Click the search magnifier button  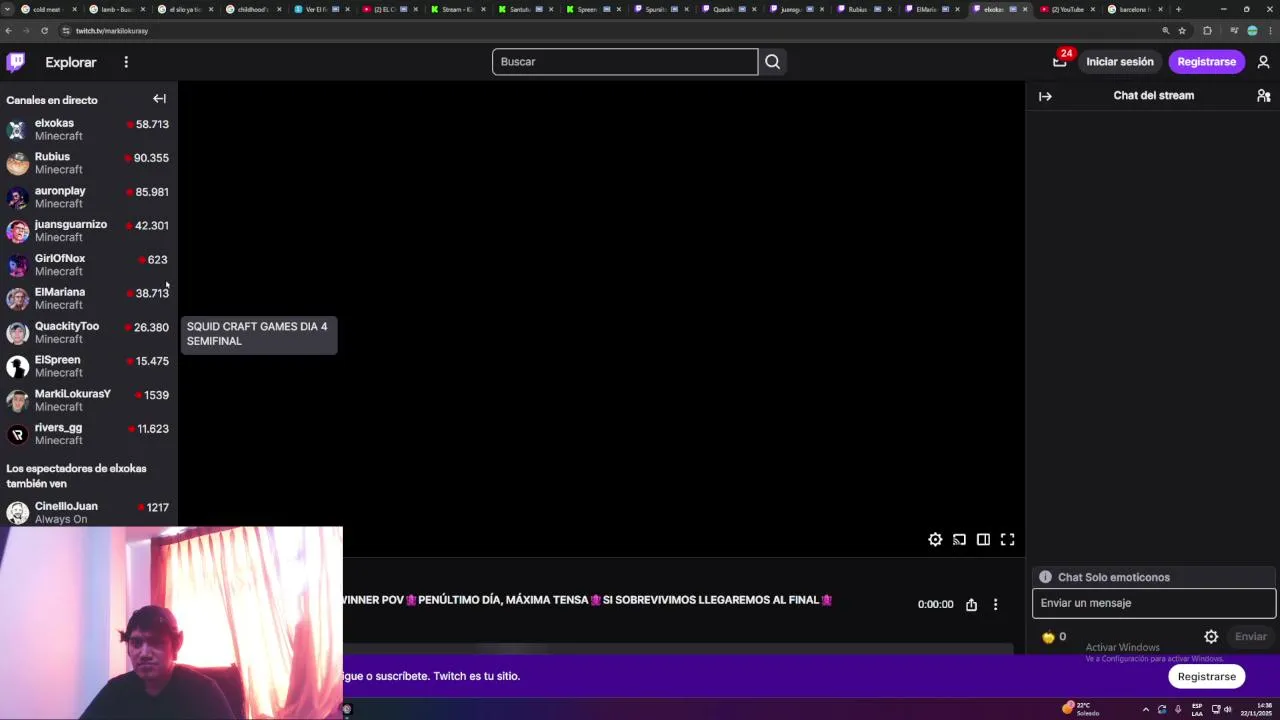(772, 62)
